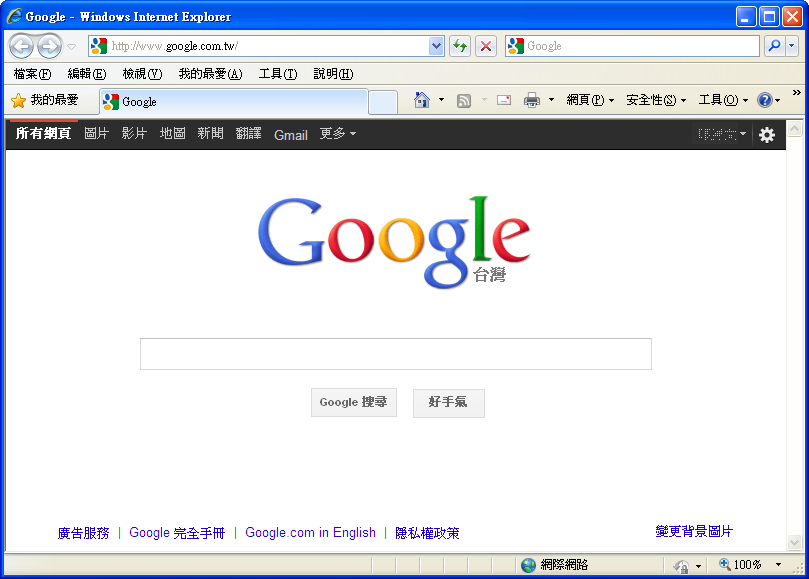Expand the address bar URL dropdown

coord(436,46)
